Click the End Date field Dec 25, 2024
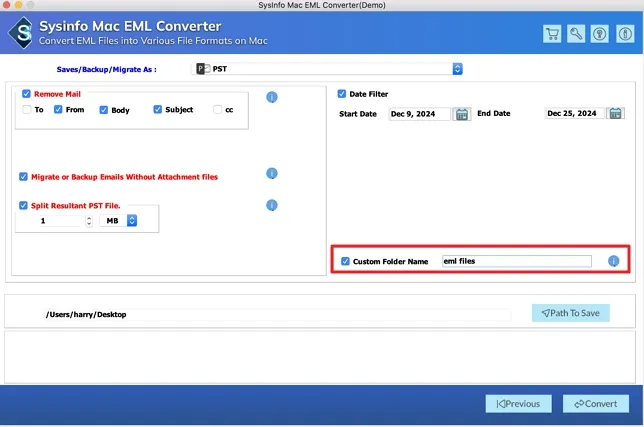The image size is (644, 427). pos(574,113)
